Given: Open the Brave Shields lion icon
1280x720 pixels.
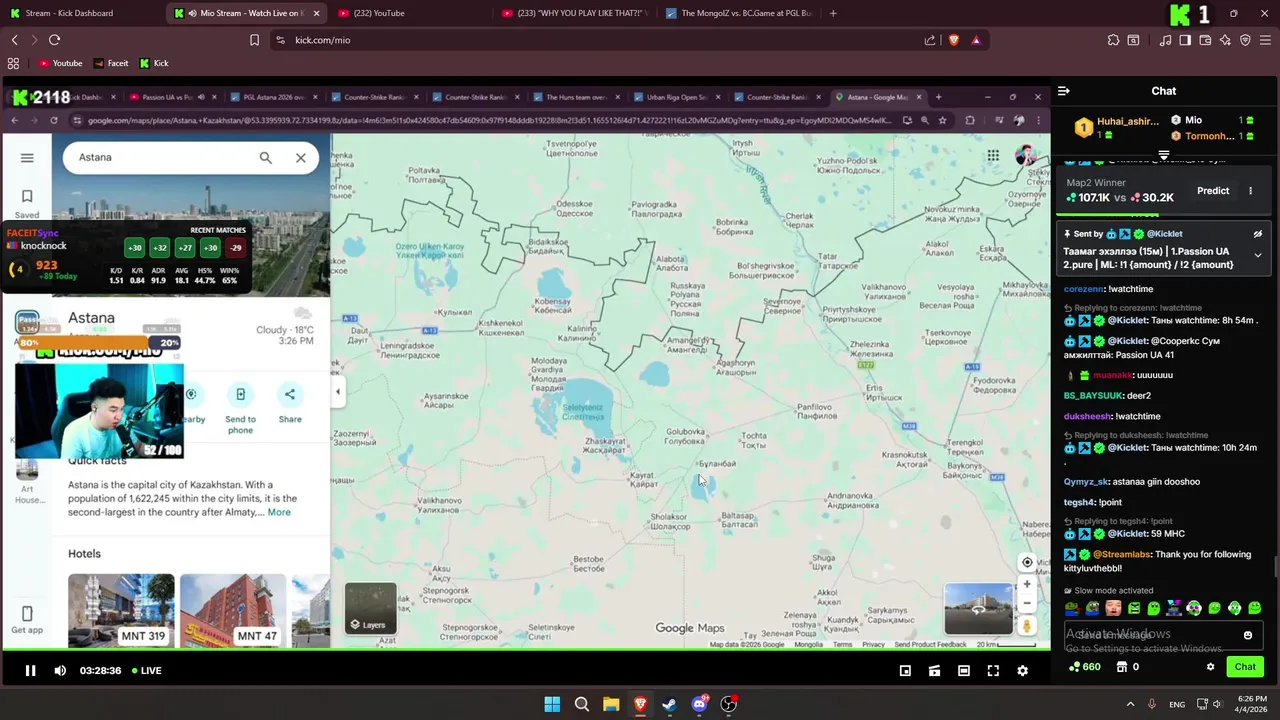Looking at the screenshot, I should (953, 40).
